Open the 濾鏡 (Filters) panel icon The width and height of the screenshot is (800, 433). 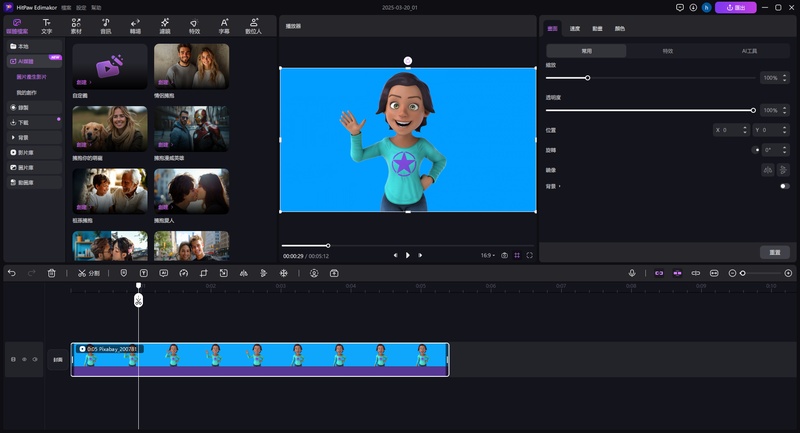pyautogui.click(x=164, y=25)
